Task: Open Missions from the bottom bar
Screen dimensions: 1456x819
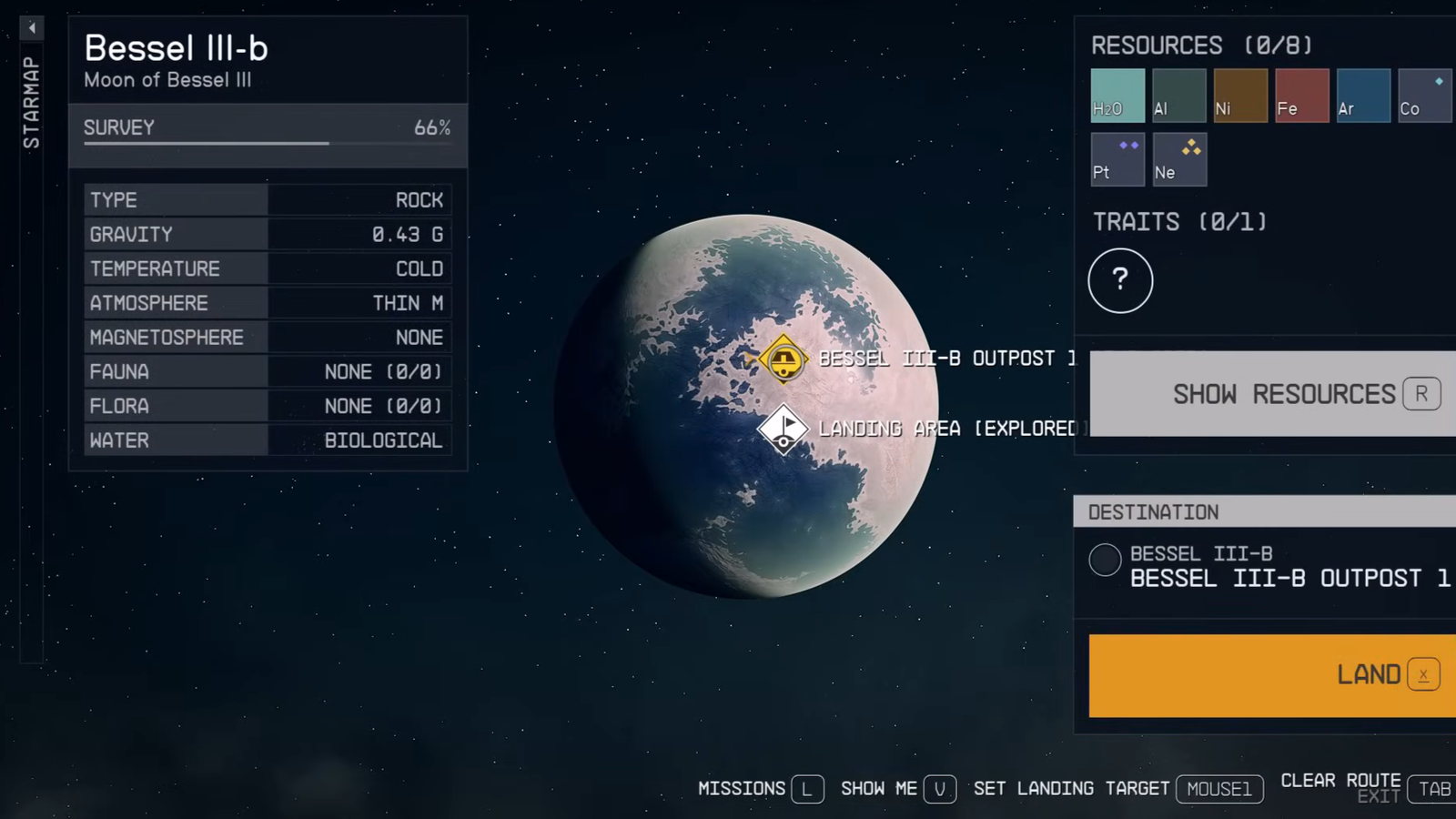Action: tap(760, 789)
